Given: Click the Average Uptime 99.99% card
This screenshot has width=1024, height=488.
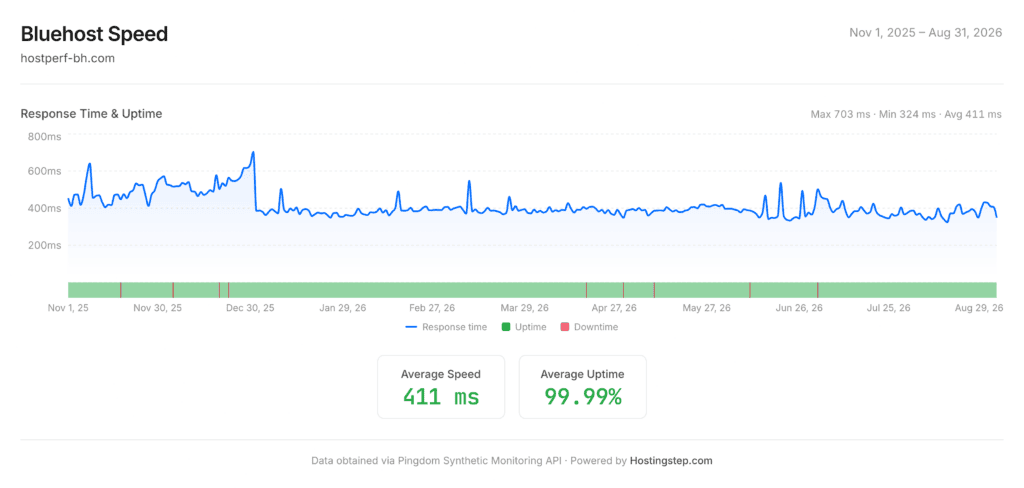Looking at the screenshot, I should [583, 387].
